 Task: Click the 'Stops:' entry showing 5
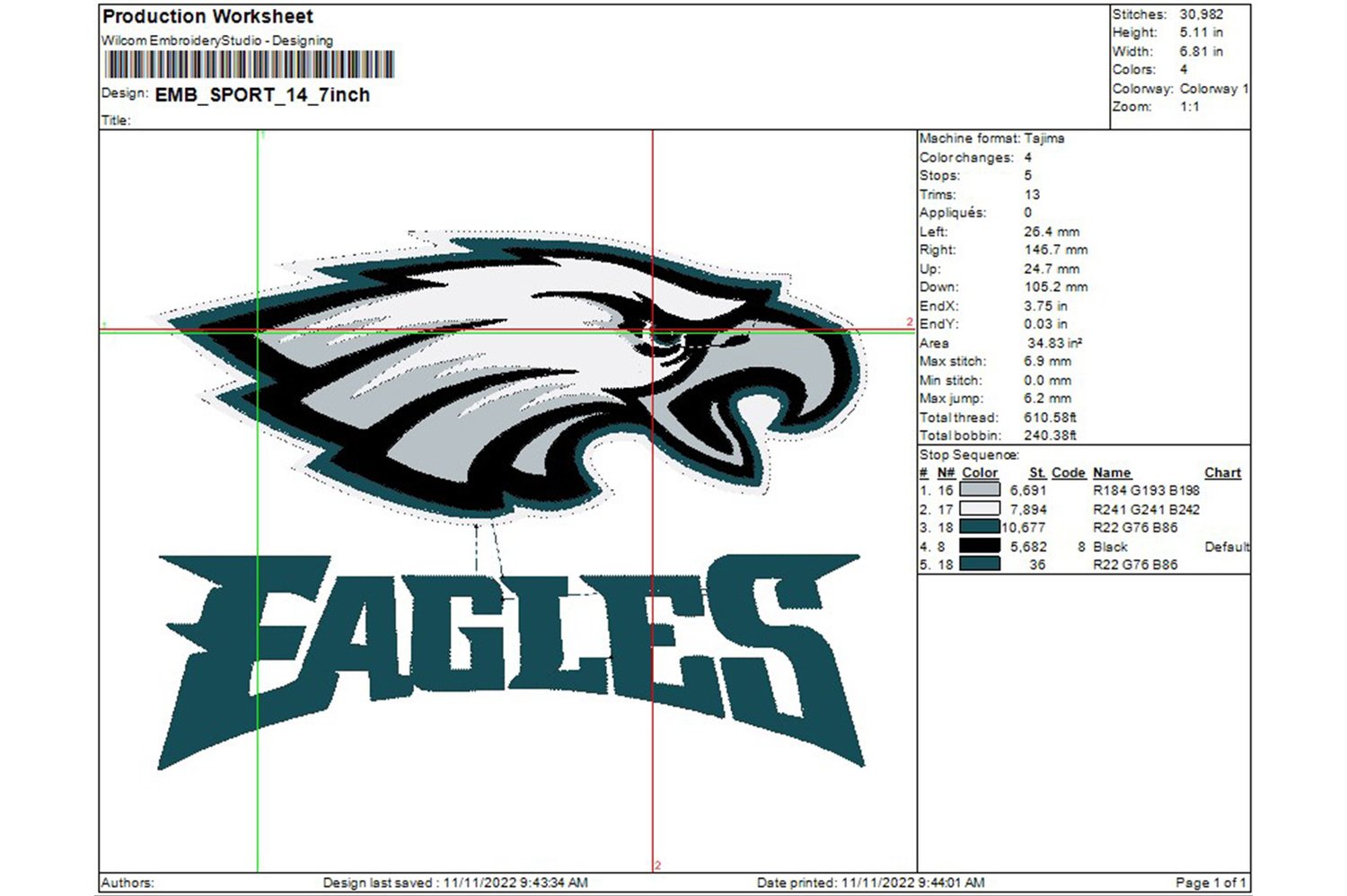point(975,176)
